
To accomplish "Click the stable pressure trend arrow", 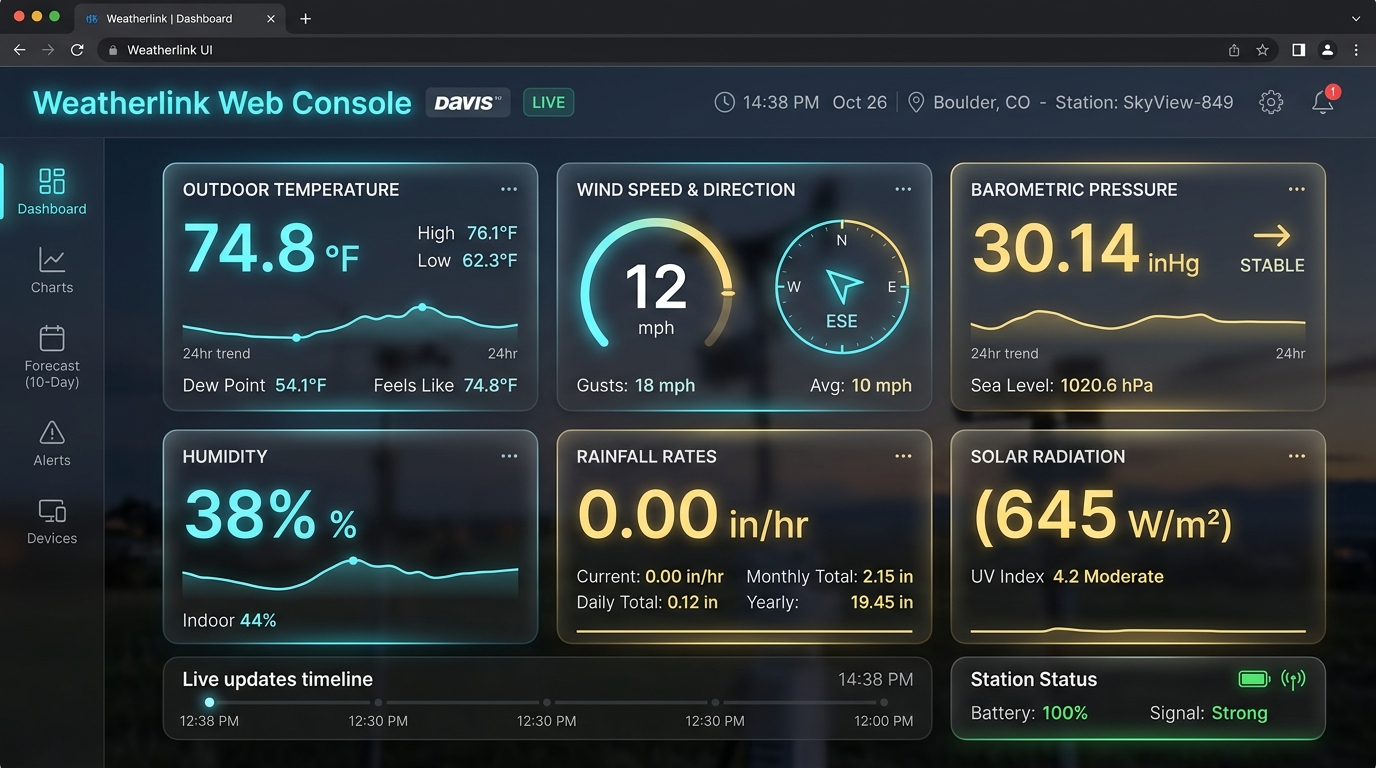I will click(x=1272, y=236).
